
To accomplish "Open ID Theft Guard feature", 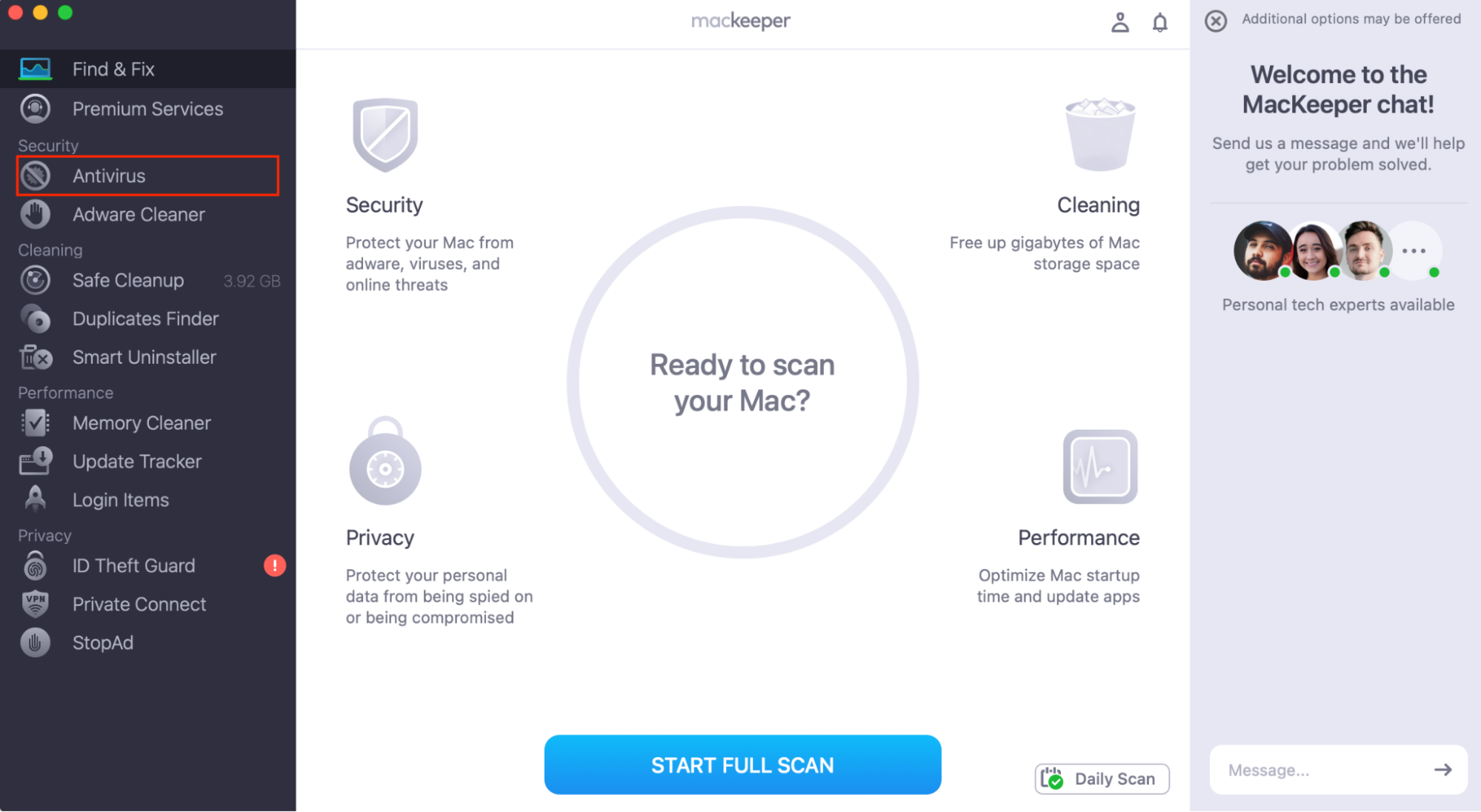I will (x=133, y=565).
